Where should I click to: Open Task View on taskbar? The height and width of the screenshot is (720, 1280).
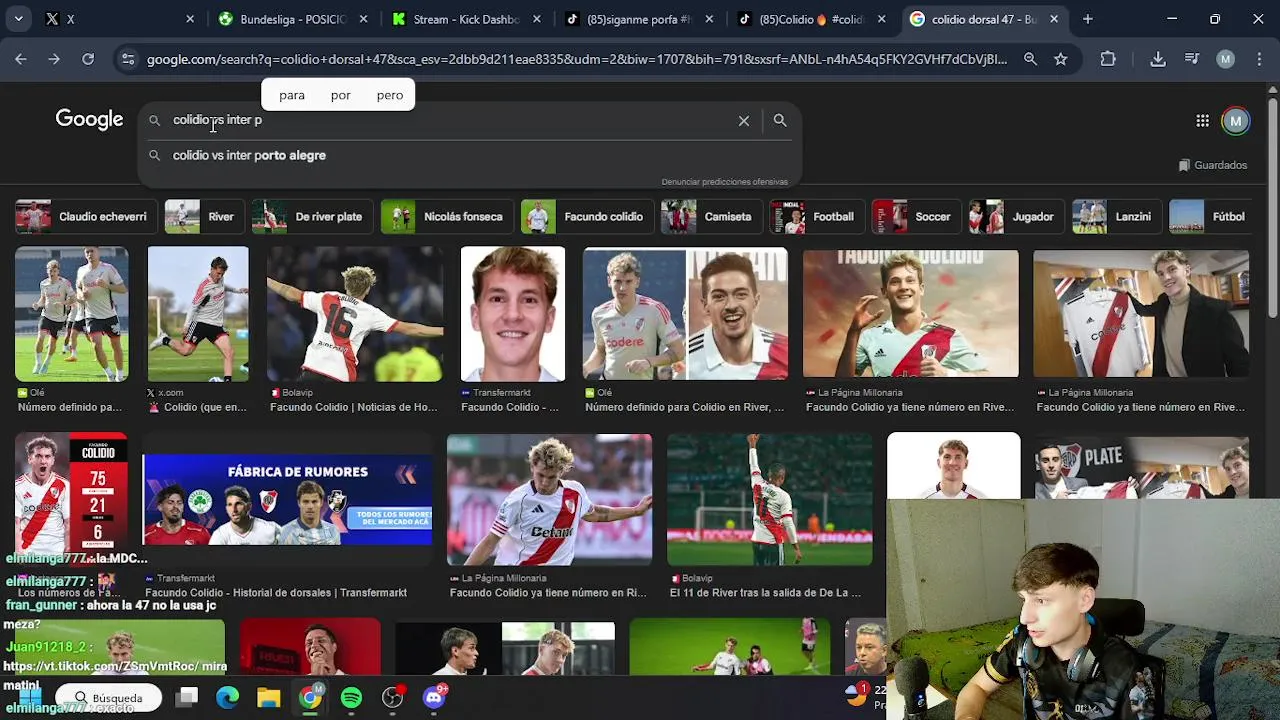[187, 697]
